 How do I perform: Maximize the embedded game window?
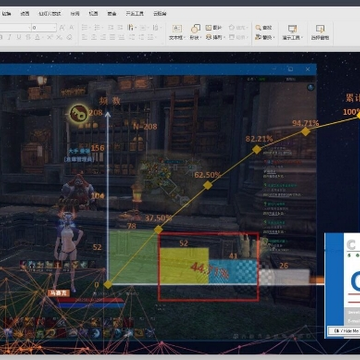click(x=290, y=69)
